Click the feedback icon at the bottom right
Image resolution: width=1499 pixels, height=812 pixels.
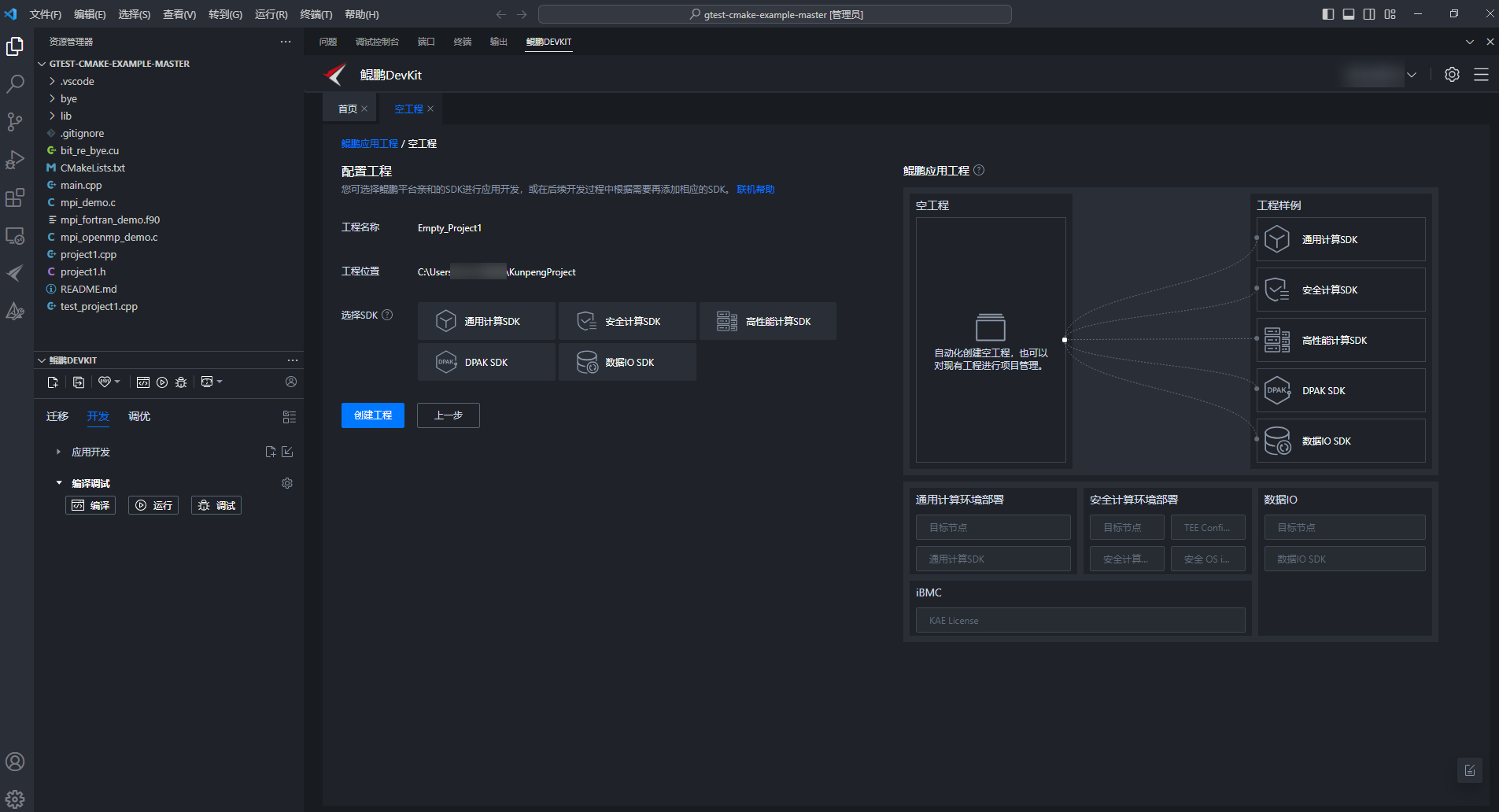click(x=1470, y=770)
